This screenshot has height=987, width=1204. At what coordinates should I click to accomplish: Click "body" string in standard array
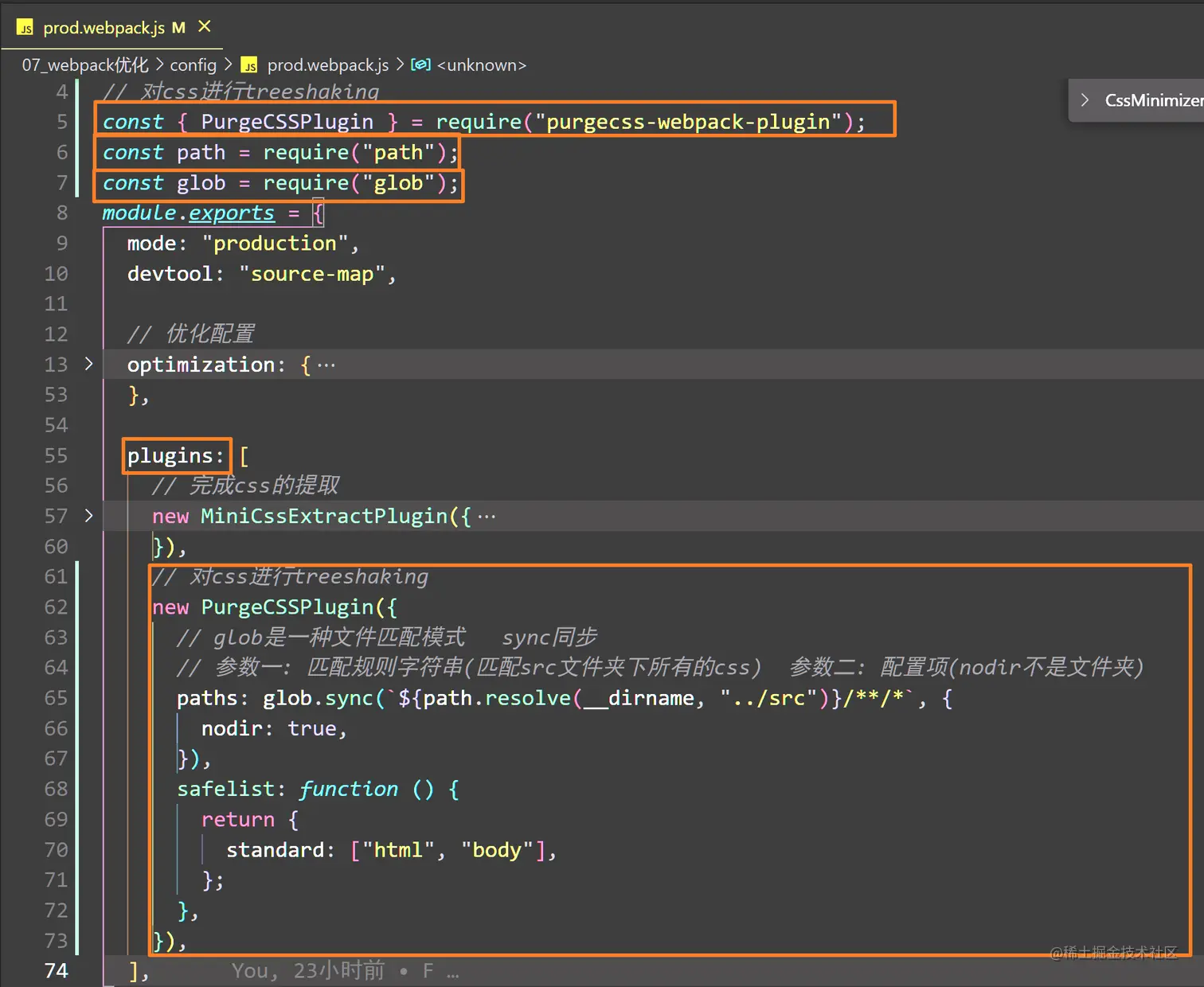[497, 850]
